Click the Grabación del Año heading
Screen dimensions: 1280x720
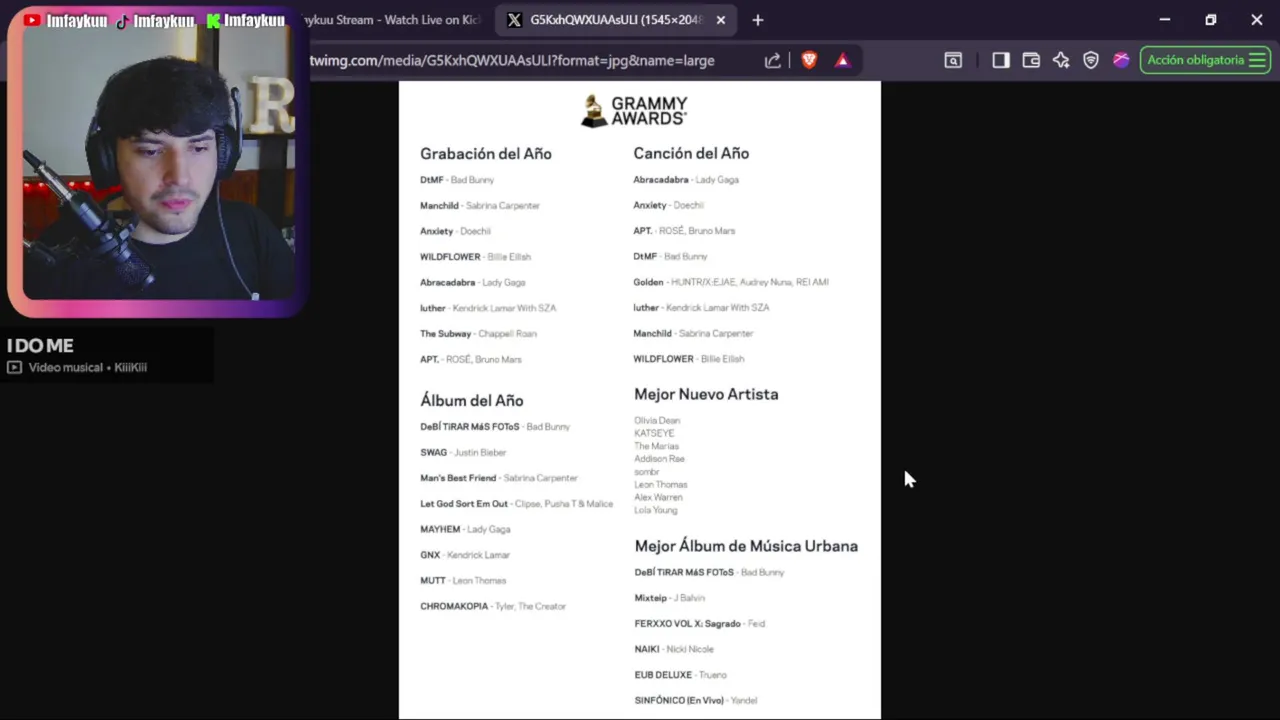(485, 154)
